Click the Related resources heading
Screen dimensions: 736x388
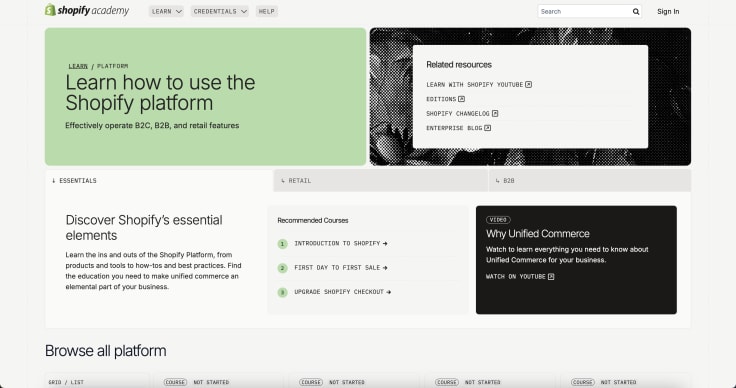(459, 65)
